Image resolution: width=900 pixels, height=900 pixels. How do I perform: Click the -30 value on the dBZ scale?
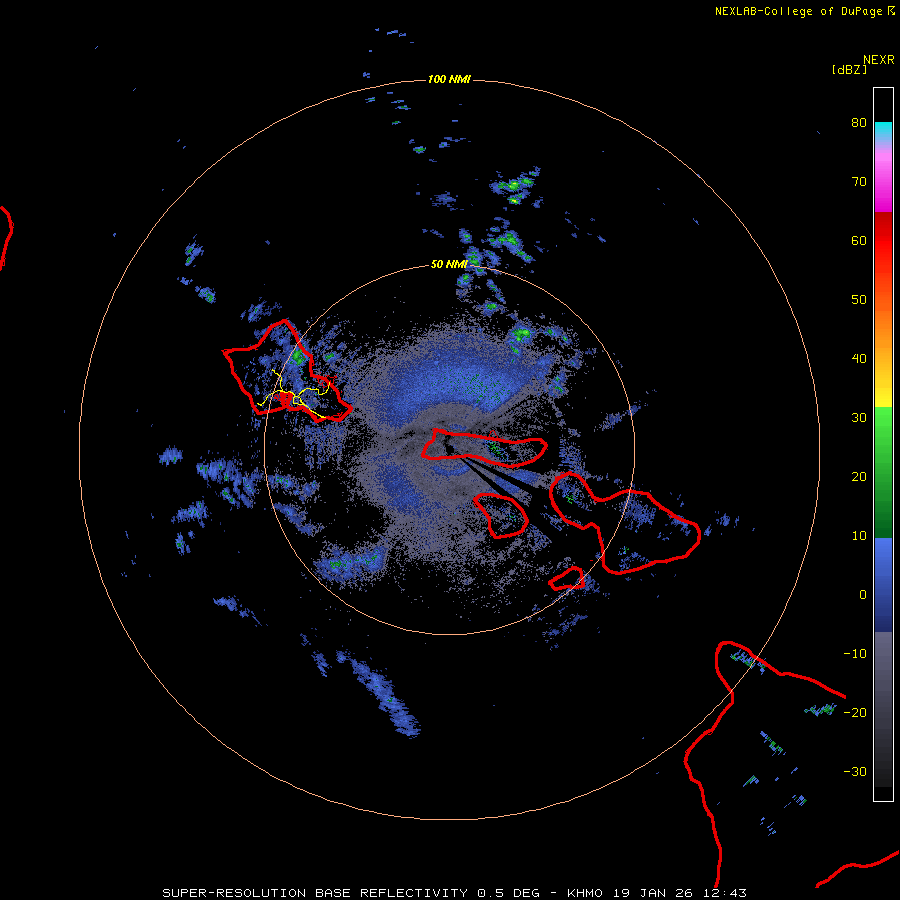(x=855, y=772)
